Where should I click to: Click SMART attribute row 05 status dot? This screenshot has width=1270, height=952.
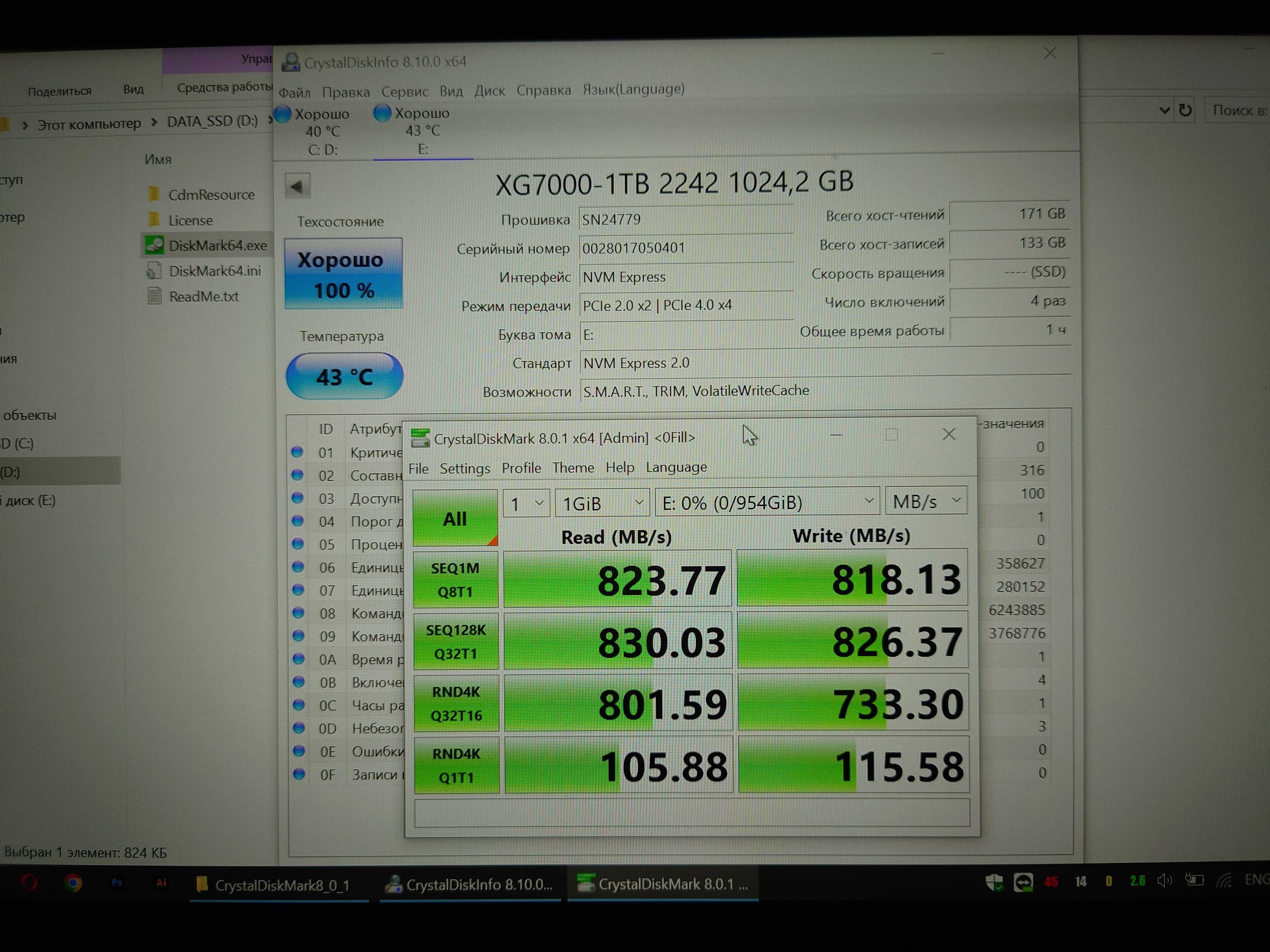click(297, 543)
